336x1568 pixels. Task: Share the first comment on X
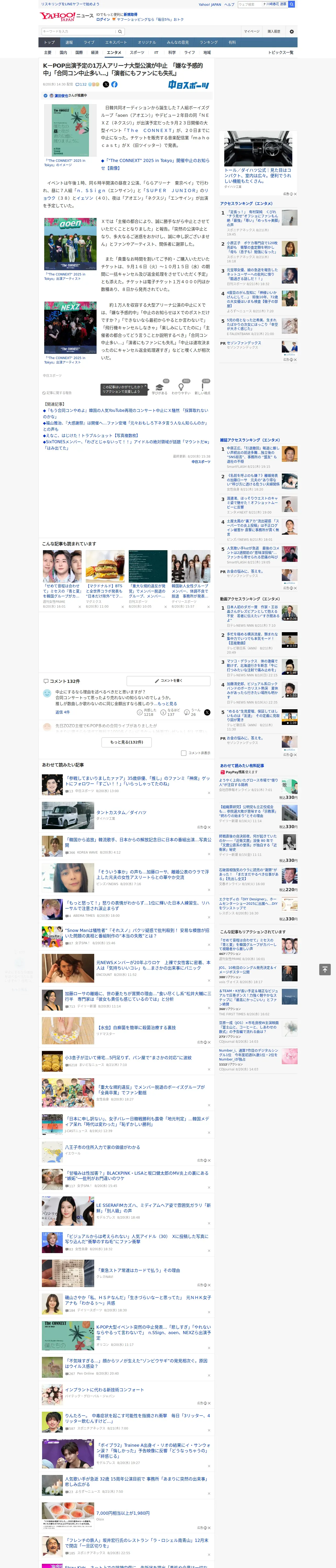[207, 712]
